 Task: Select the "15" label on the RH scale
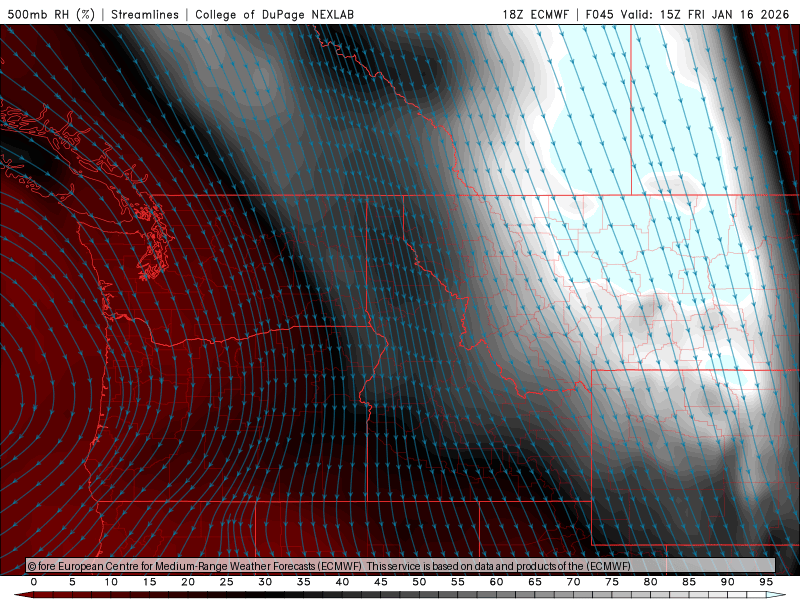(x=149, y=582)
